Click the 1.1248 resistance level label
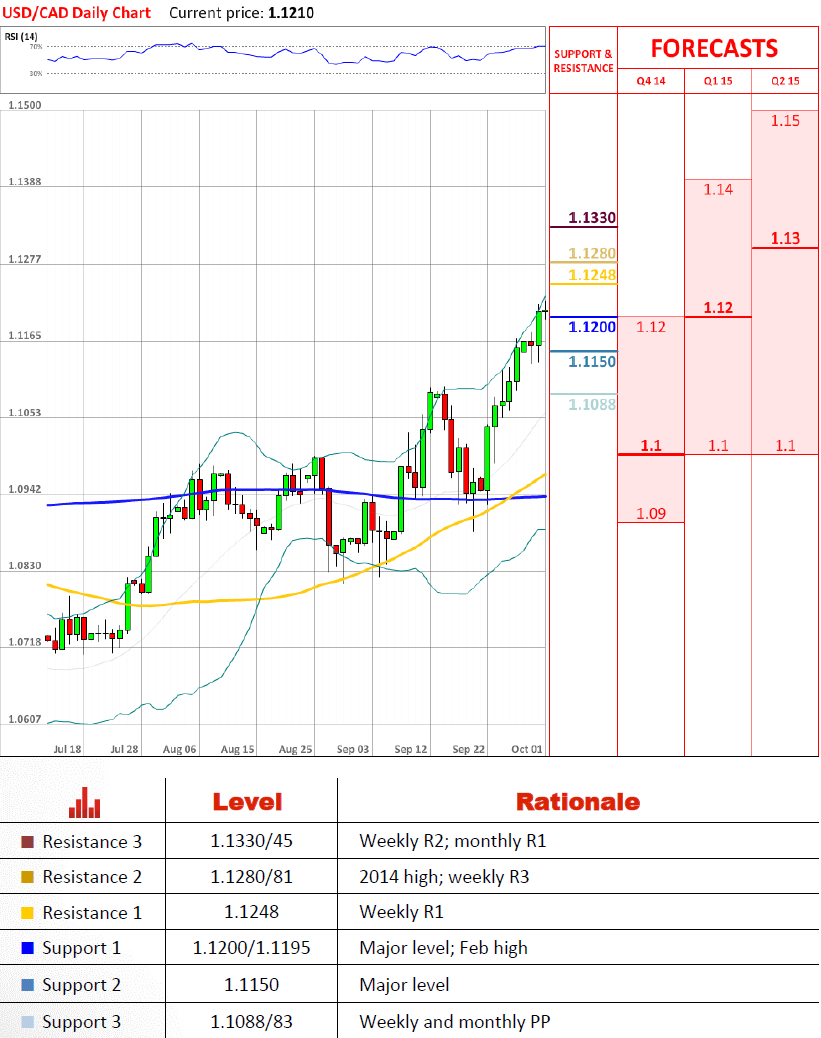 pos(592,275)
